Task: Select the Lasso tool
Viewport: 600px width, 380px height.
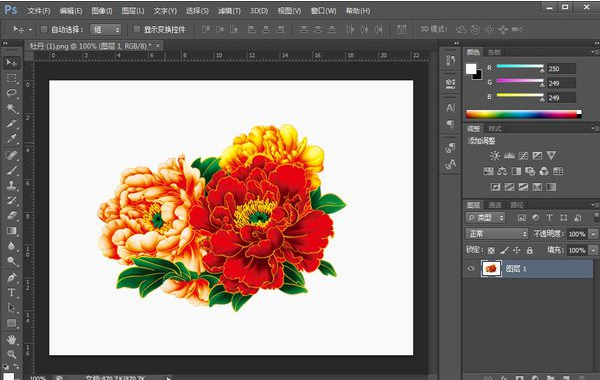Action: tap(12, 93)
